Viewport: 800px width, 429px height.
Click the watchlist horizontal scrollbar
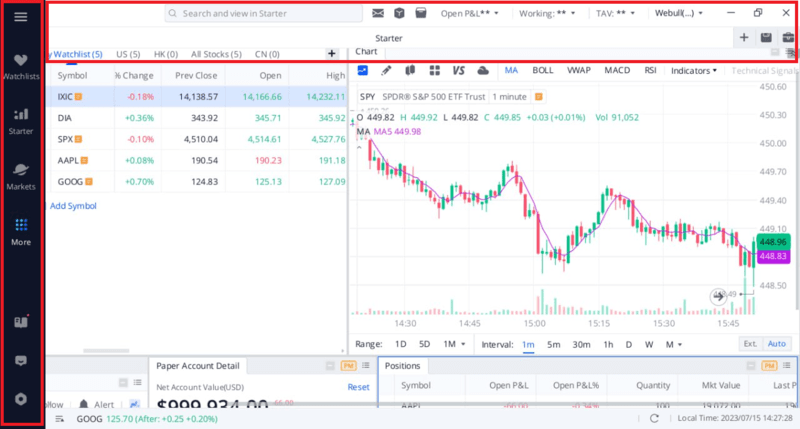tap(106, 350)
